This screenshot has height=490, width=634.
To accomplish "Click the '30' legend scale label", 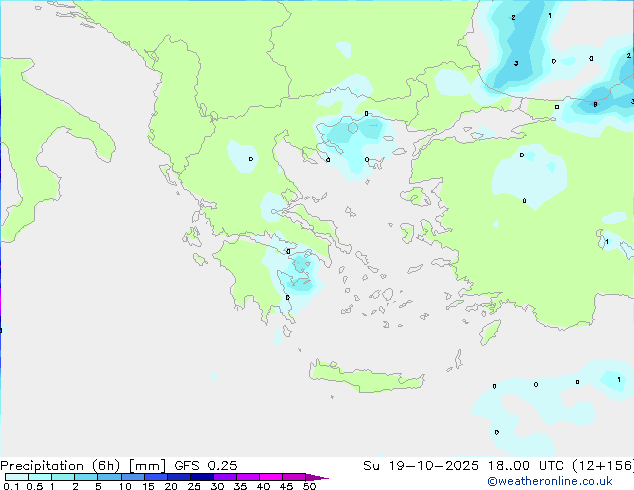I will [x=217, y=486].
